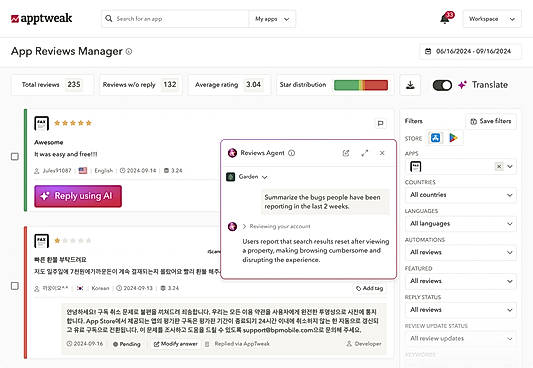Viewport: 533px width, 368px height.
Task: Click the Korean flag on the review
Action: click(x=80, y=288)
